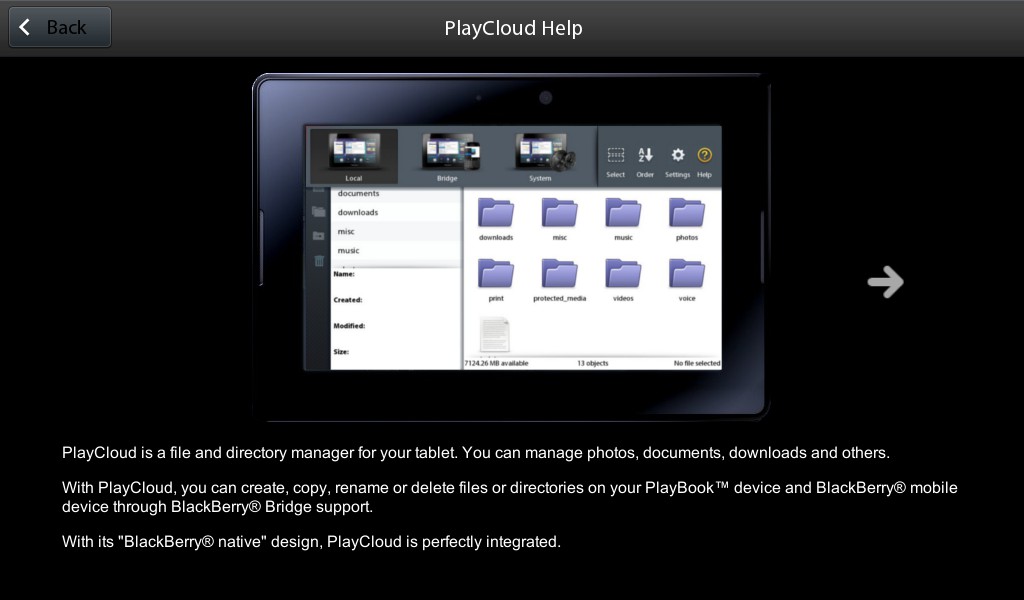The width and height of the screenshot is (1024, 600).
Task: Click the '13 objects' status text in the preview
Action: (592, 363)
